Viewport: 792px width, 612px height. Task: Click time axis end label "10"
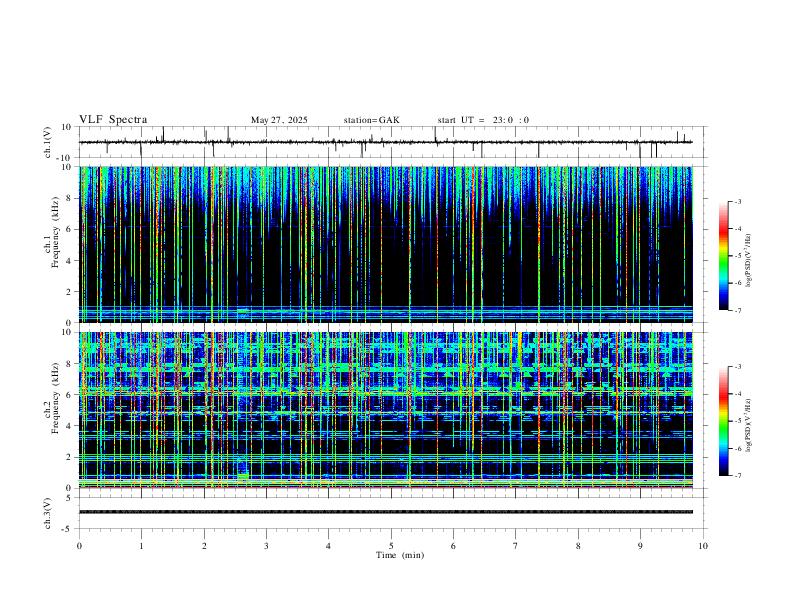(x=703, y=546)
